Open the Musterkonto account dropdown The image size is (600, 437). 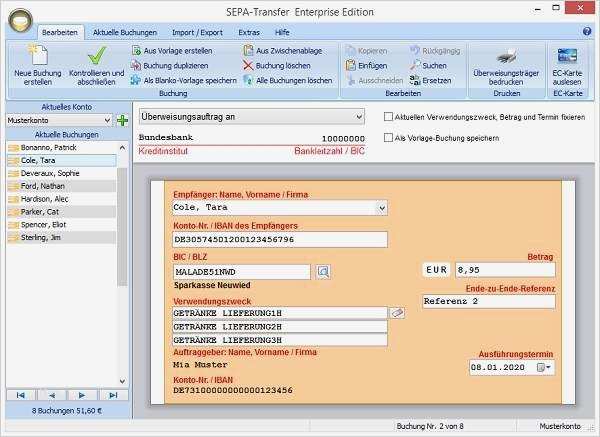[108, 121]
